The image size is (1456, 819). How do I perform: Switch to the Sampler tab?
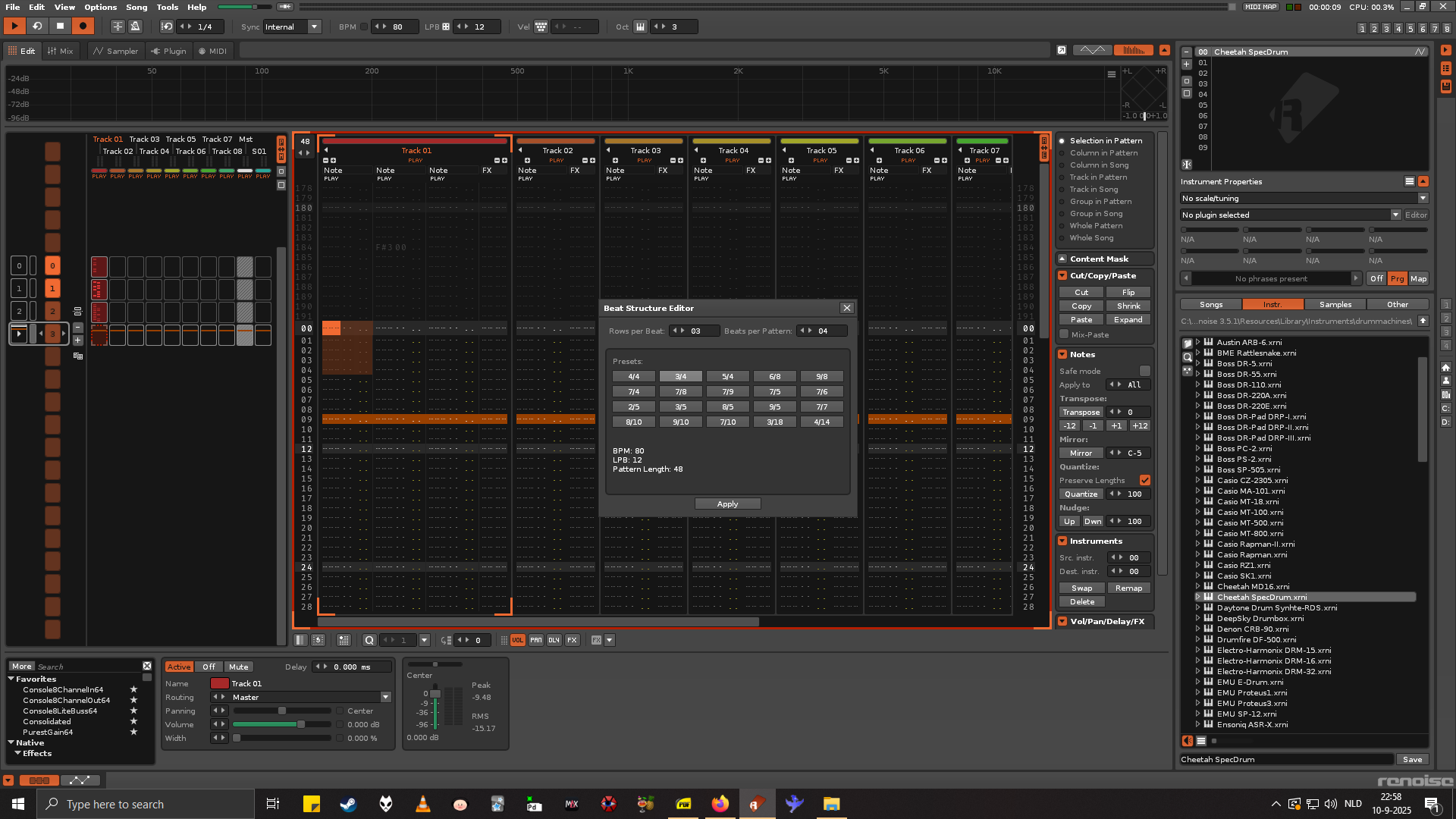[x=116, y=51]
